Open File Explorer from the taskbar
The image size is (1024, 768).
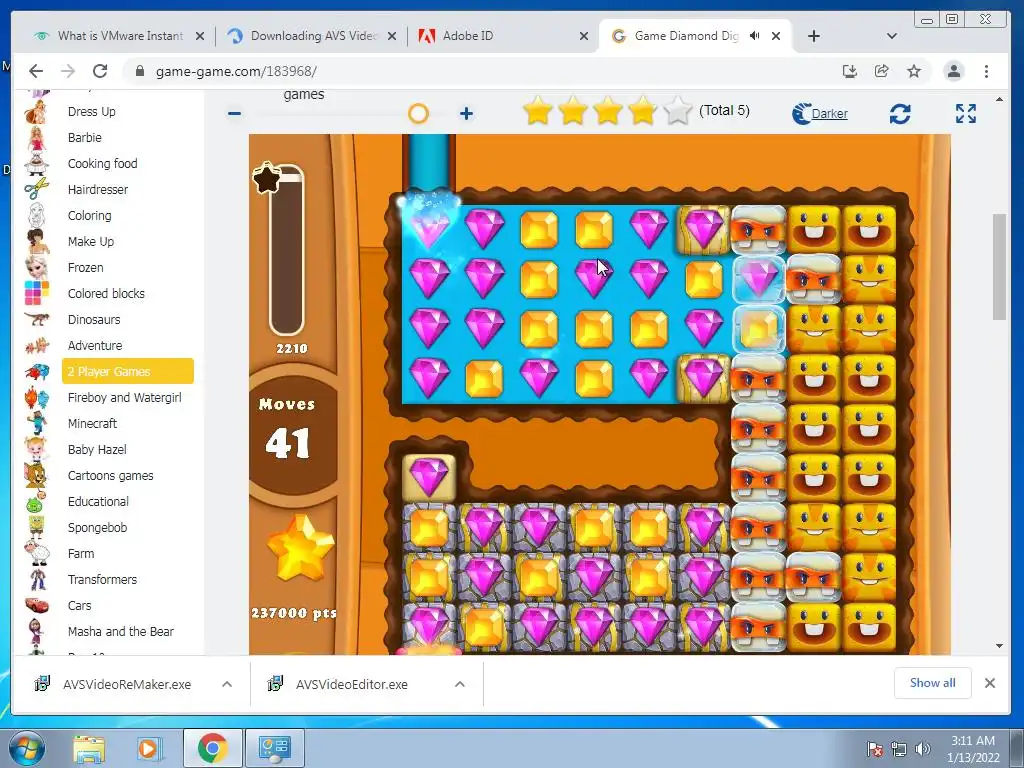tap(89, 748)
